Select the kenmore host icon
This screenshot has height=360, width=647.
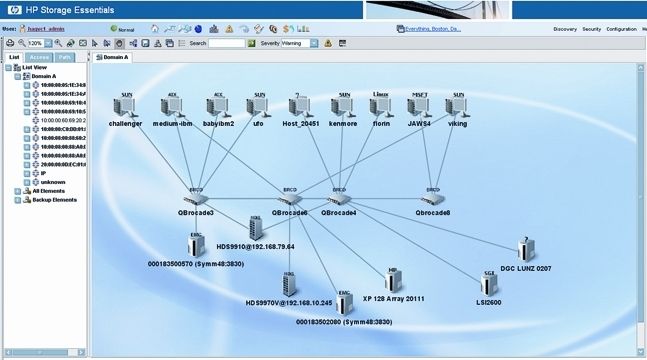pyautogui.click(x=343, y=107)
